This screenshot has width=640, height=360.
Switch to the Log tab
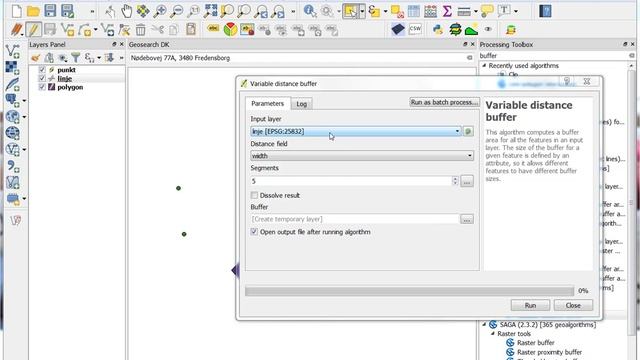click(x=301, y=104)
